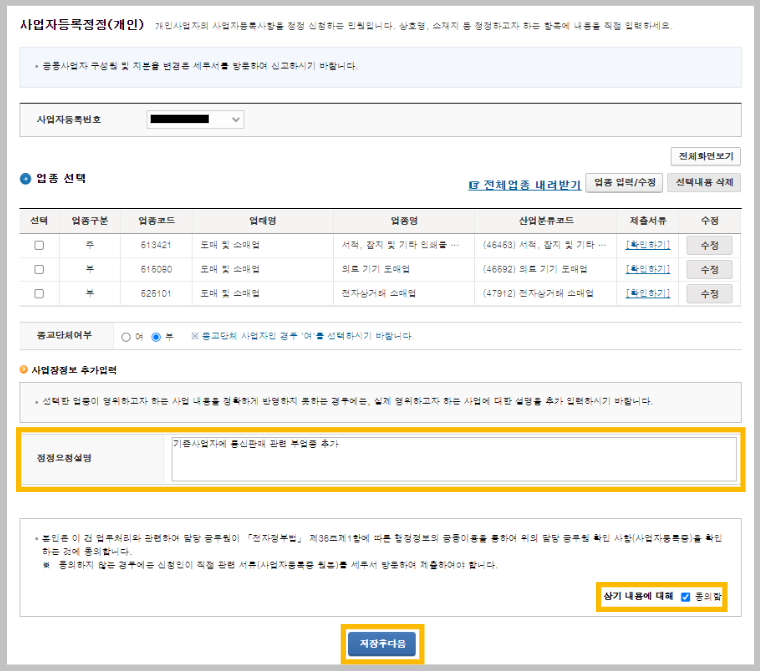Select the 부 radio for 종교단체여부

156,337
